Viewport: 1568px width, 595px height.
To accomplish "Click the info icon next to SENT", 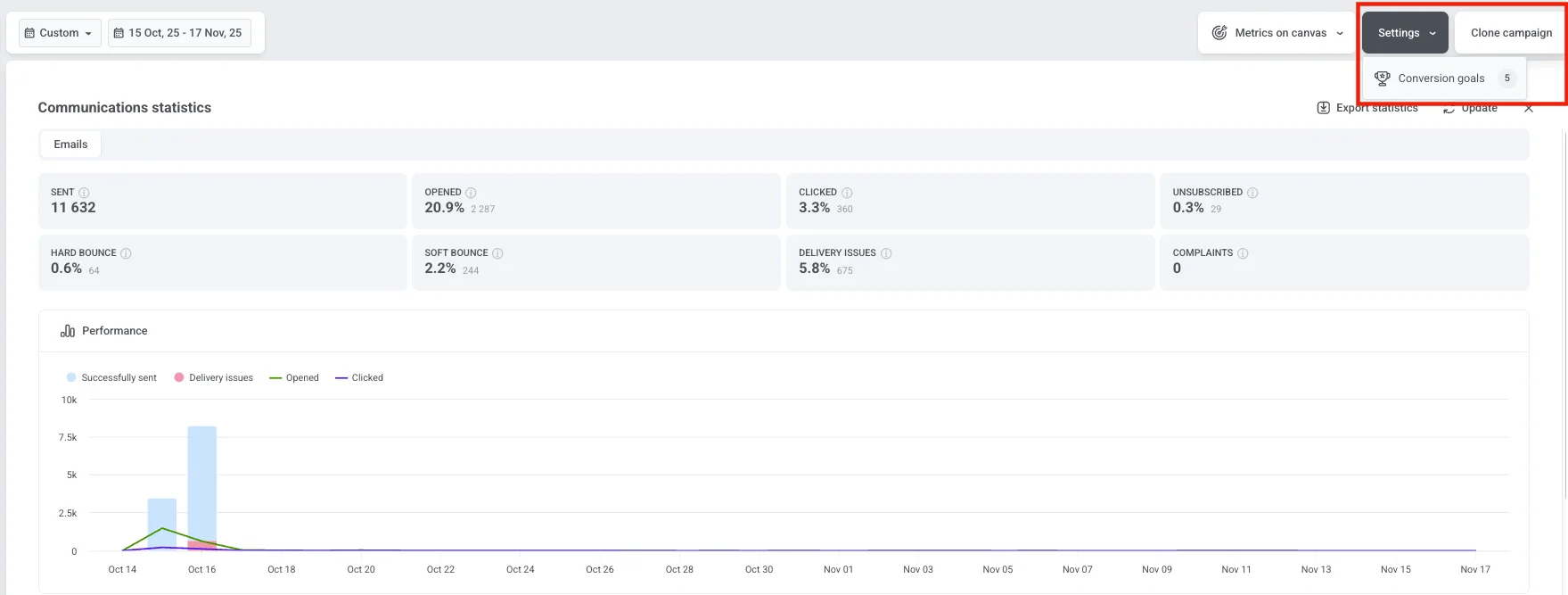I will 84,193.
